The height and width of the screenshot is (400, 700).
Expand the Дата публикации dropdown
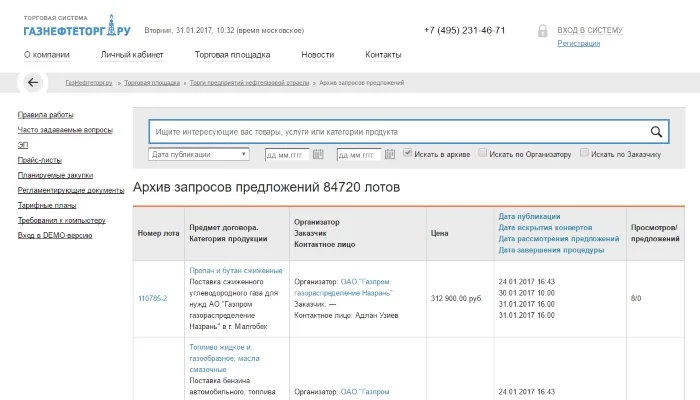pos(199,154)
